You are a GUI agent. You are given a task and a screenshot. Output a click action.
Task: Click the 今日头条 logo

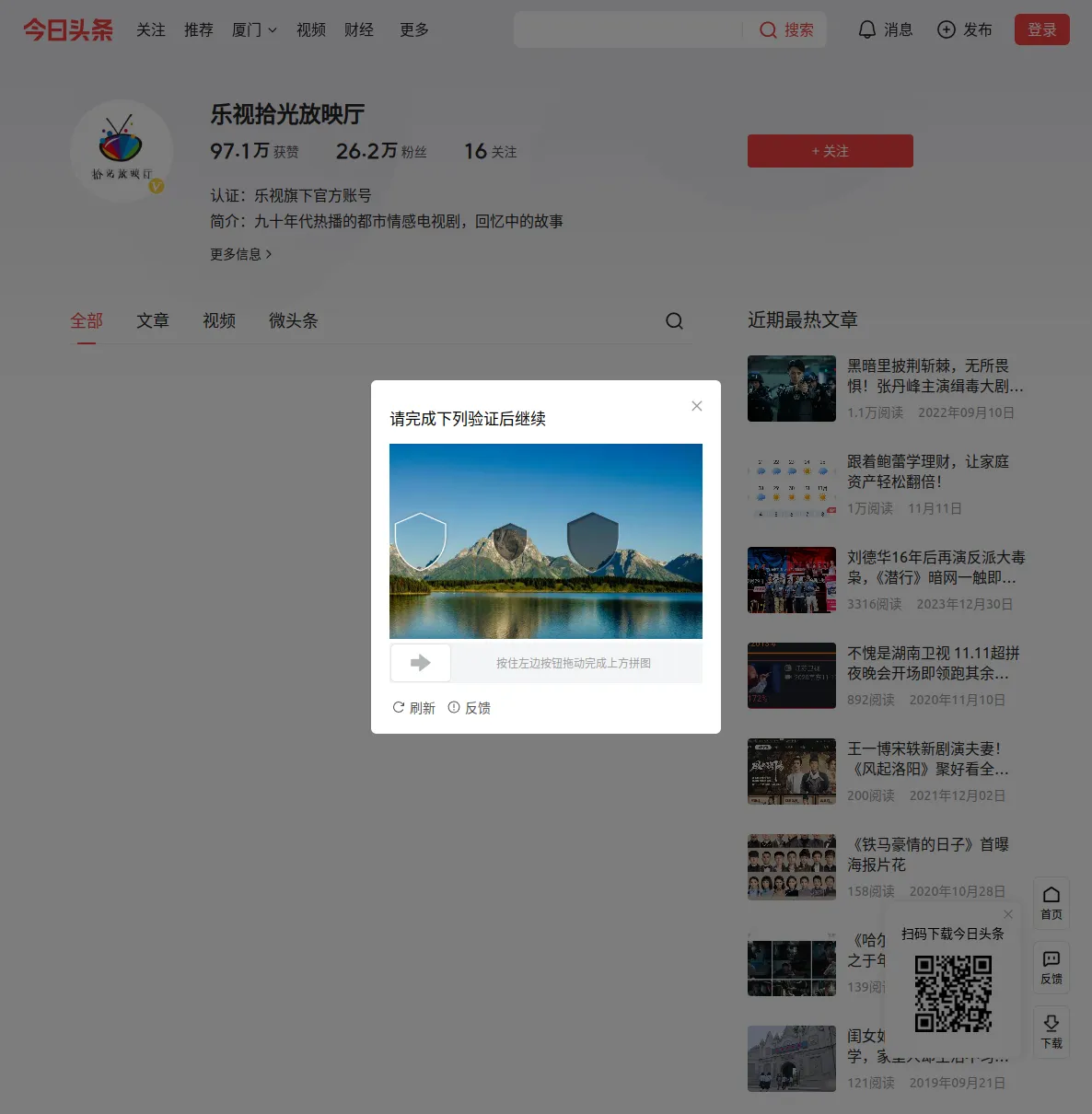(68, 29)
